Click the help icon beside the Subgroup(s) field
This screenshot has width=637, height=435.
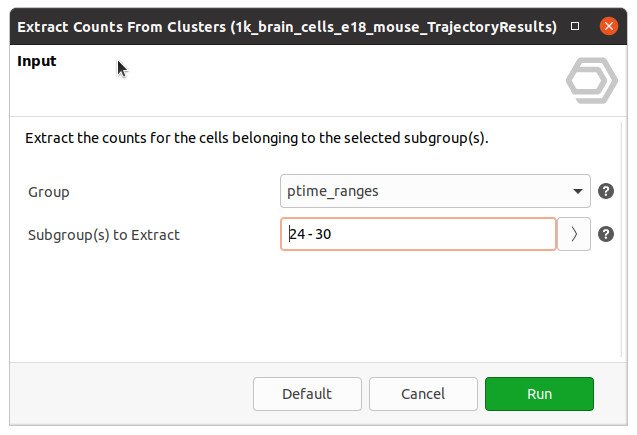tap(605, 235)
